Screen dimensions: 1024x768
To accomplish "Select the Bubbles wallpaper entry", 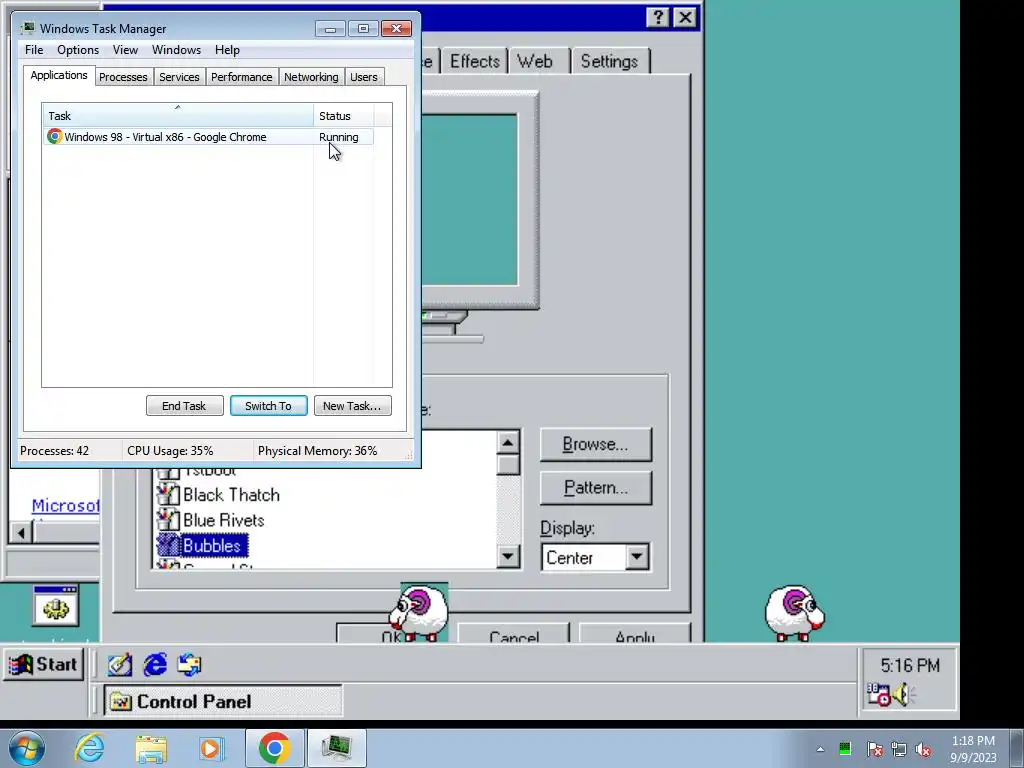I will click(212, 545).
